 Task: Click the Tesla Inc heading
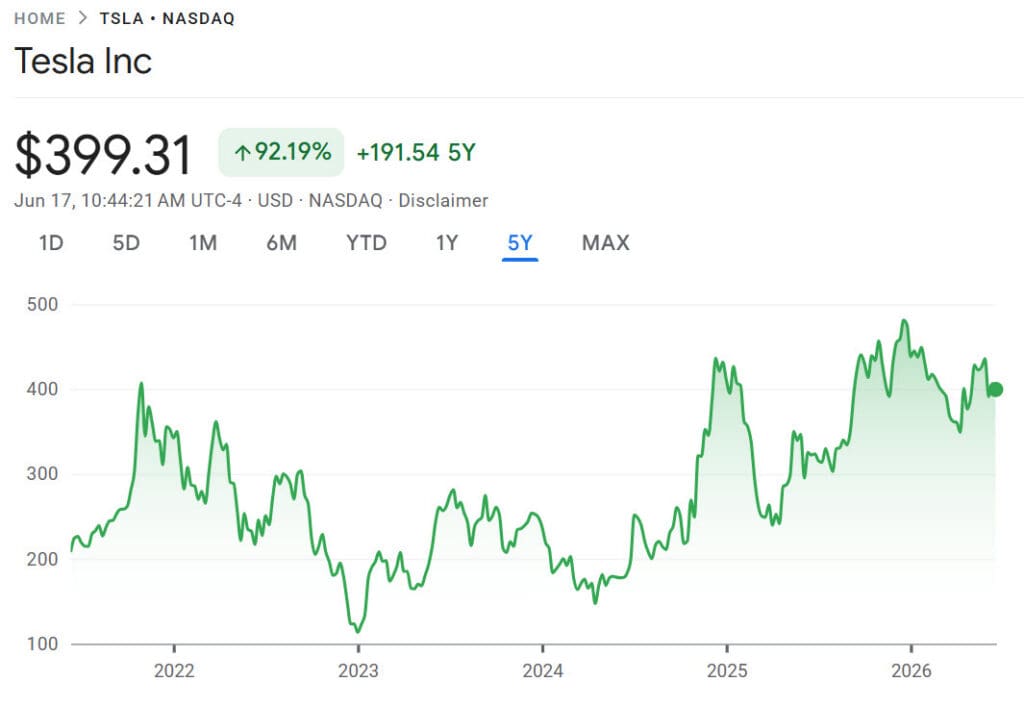pos(83,61)
